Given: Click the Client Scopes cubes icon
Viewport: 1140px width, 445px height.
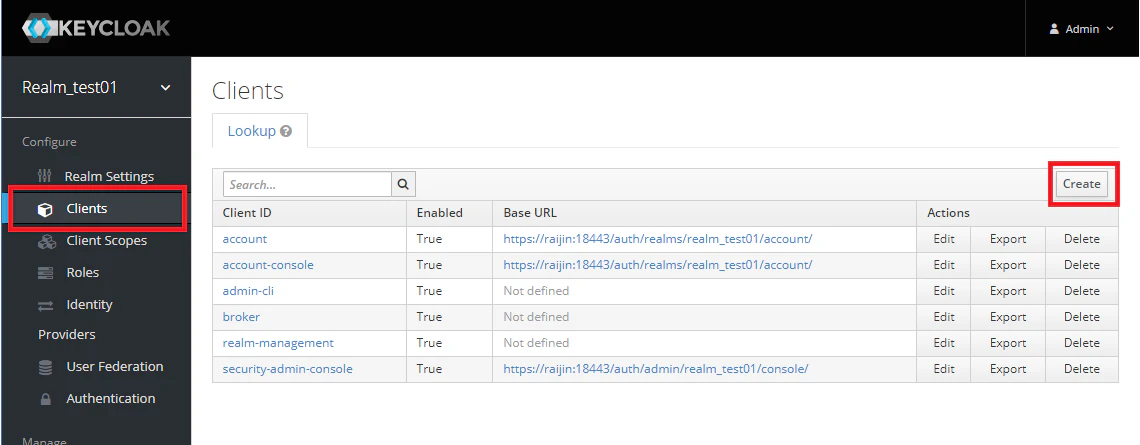Looking at the screenshot, I should coord(46,241).
